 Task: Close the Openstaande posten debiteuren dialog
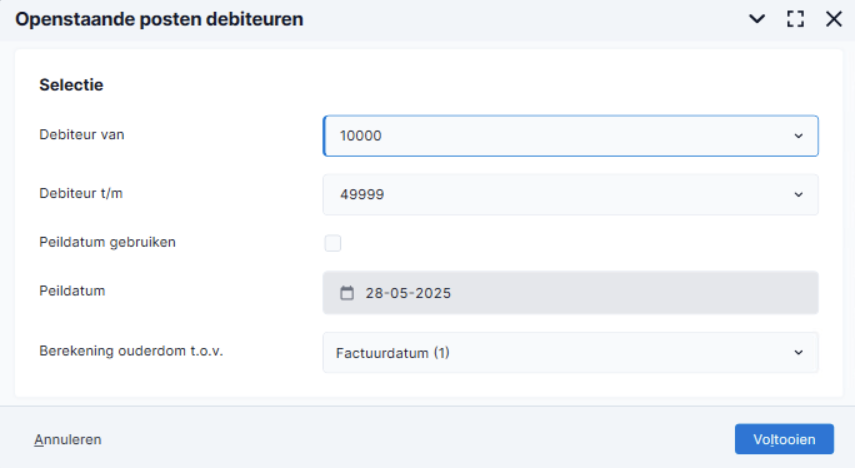pos(834,19)
